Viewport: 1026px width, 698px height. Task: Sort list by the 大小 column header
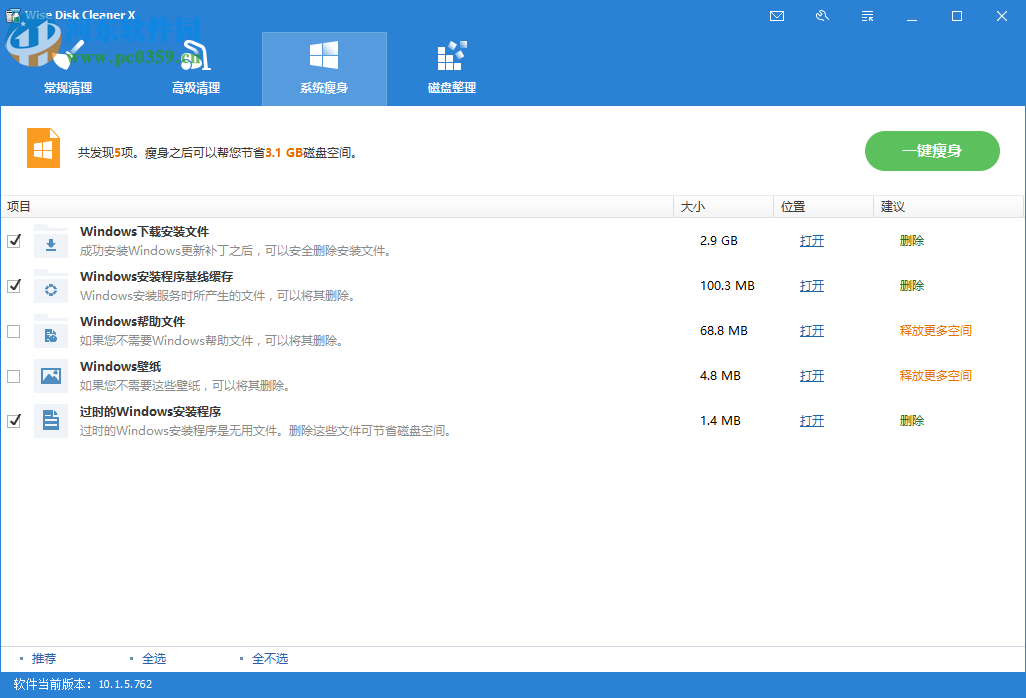point(693,207)
